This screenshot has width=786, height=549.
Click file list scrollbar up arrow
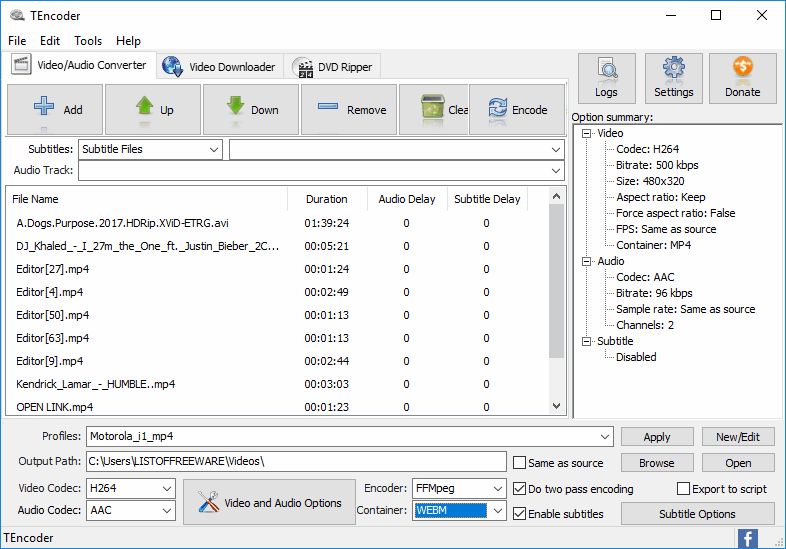tap(556, 196)
